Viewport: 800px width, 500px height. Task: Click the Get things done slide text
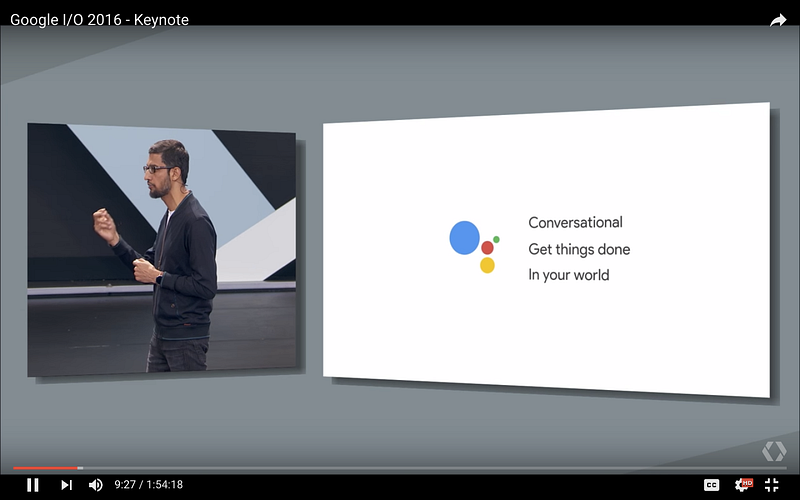tap(579, 249)
